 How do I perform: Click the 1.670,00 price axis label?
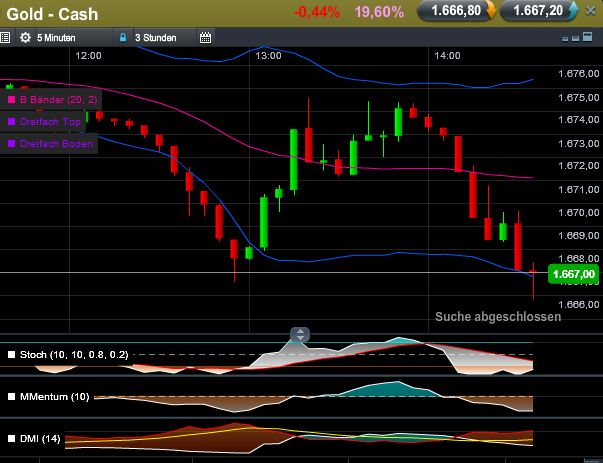[x=578, y=212]
